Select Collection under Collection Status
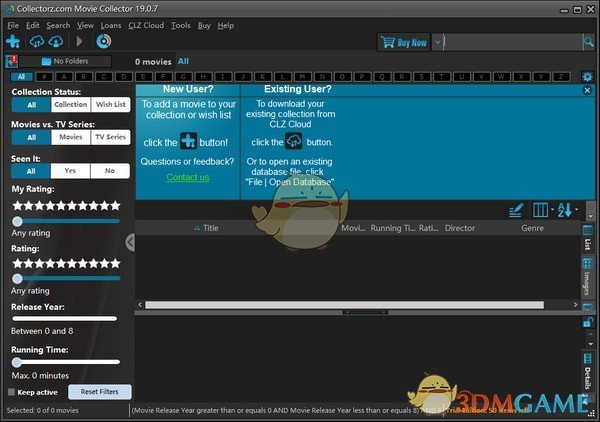 [x=70, y=104]
